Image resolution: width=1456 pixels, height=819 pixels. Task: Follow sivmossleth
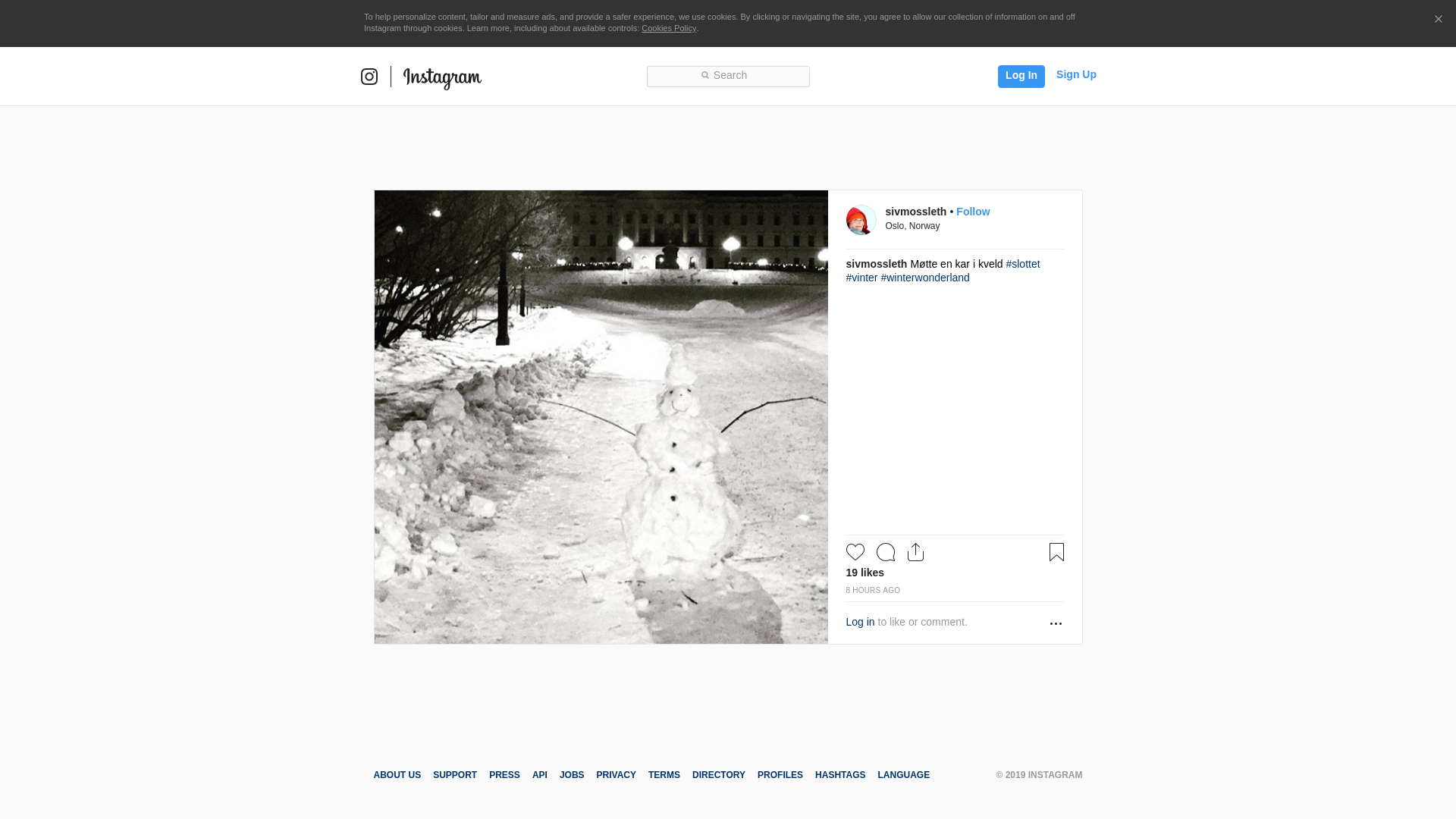point(973,212)
